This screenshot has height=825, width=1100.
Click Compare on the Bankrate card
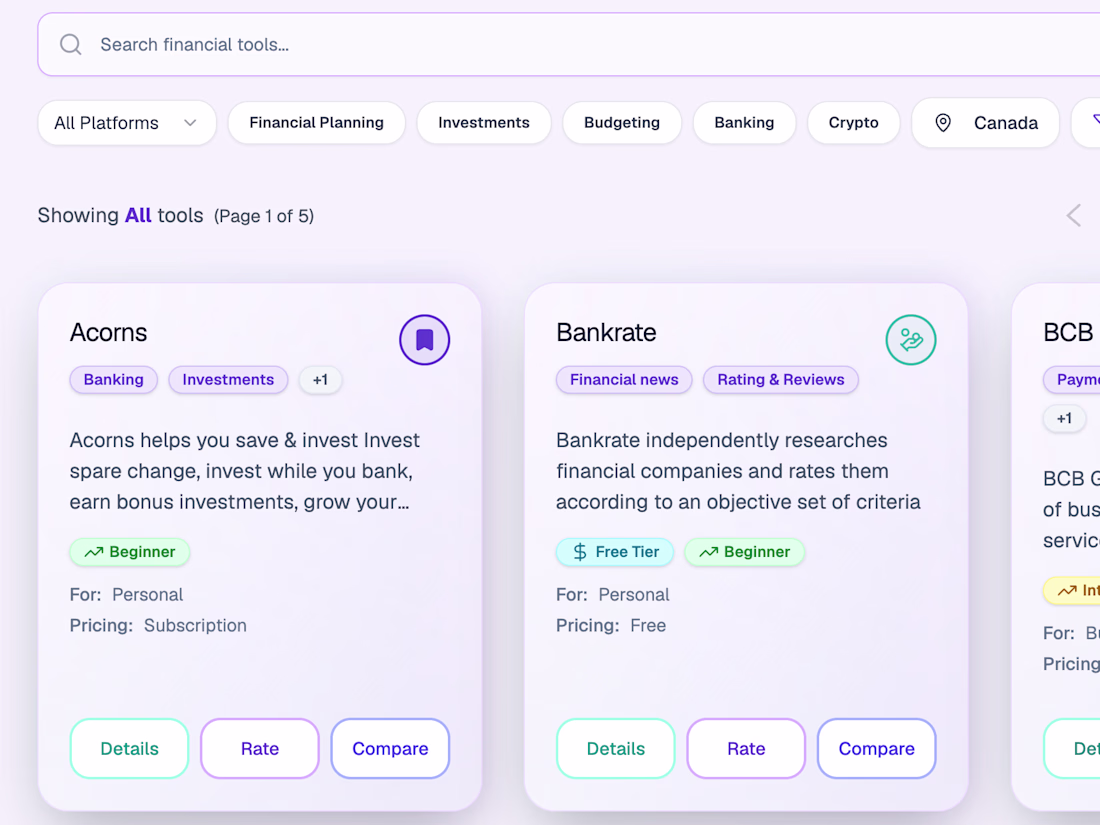876,749
